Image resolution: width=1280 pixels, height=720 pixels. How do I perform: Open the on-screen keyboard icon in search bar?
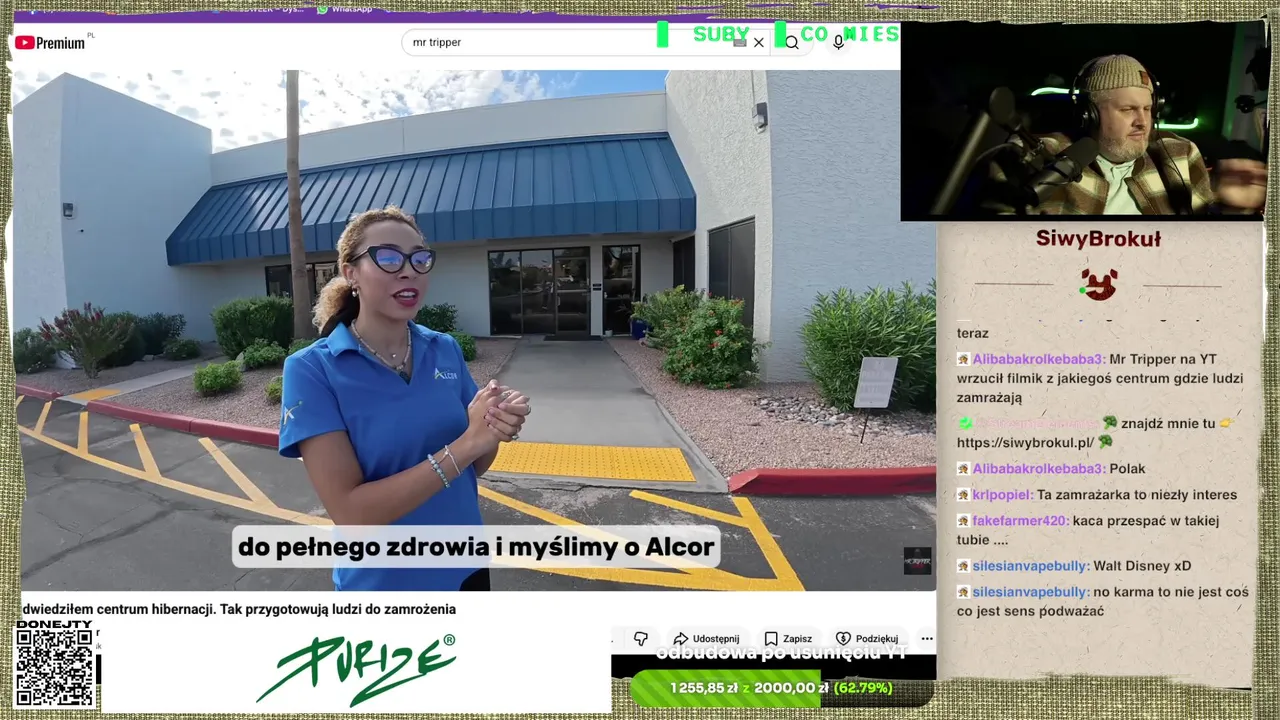click(x=739, y=42)
